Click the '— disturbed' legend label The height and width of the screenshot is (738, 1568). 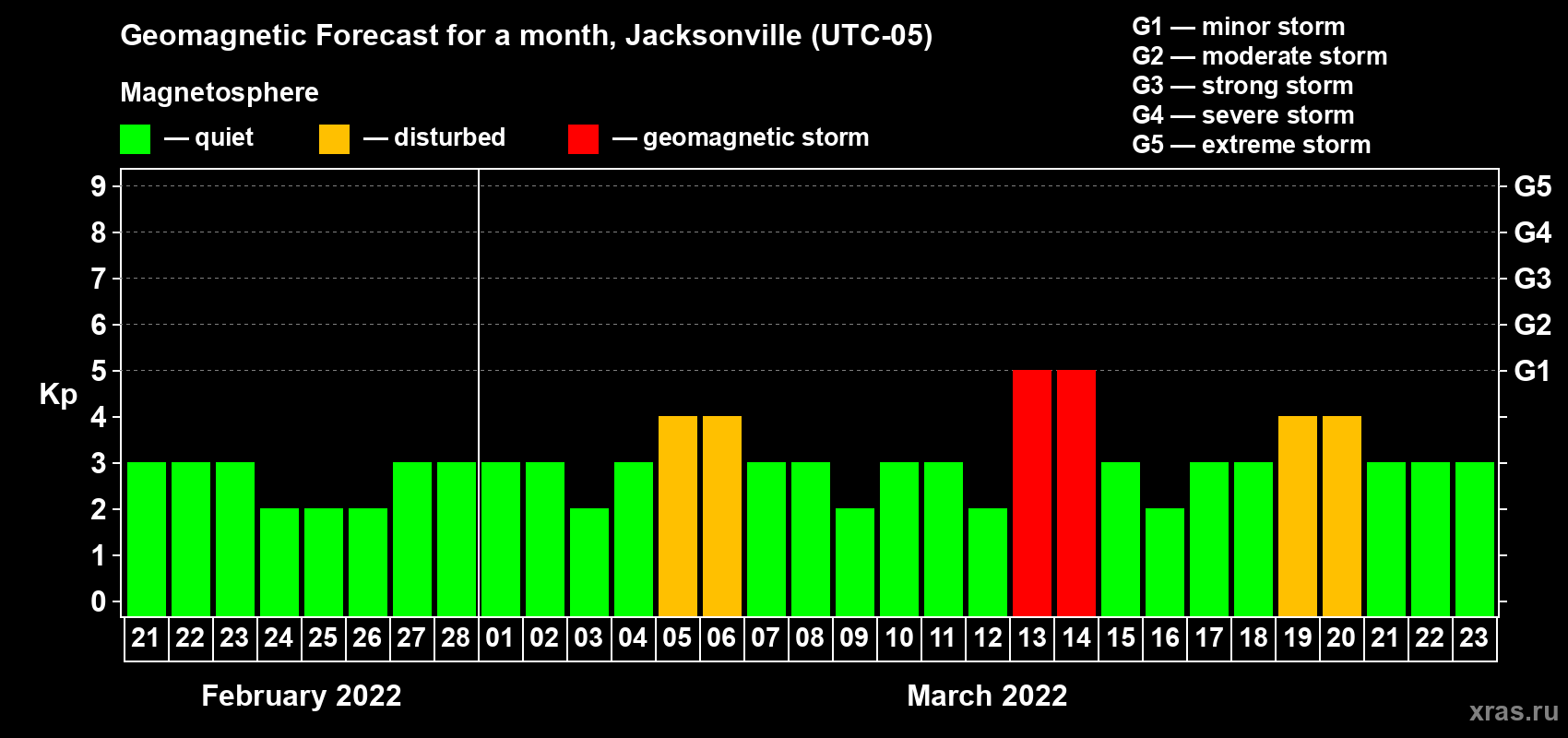coord(434,137)
